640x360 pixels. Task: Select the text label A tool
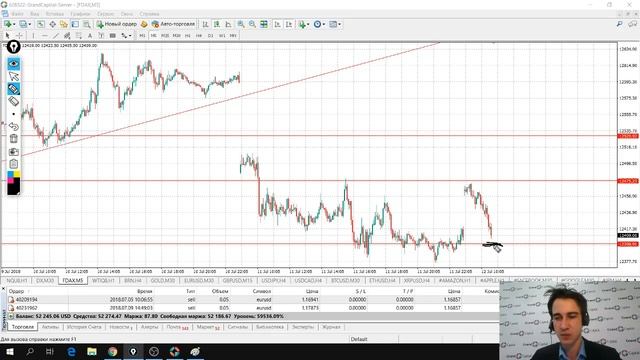90,36
